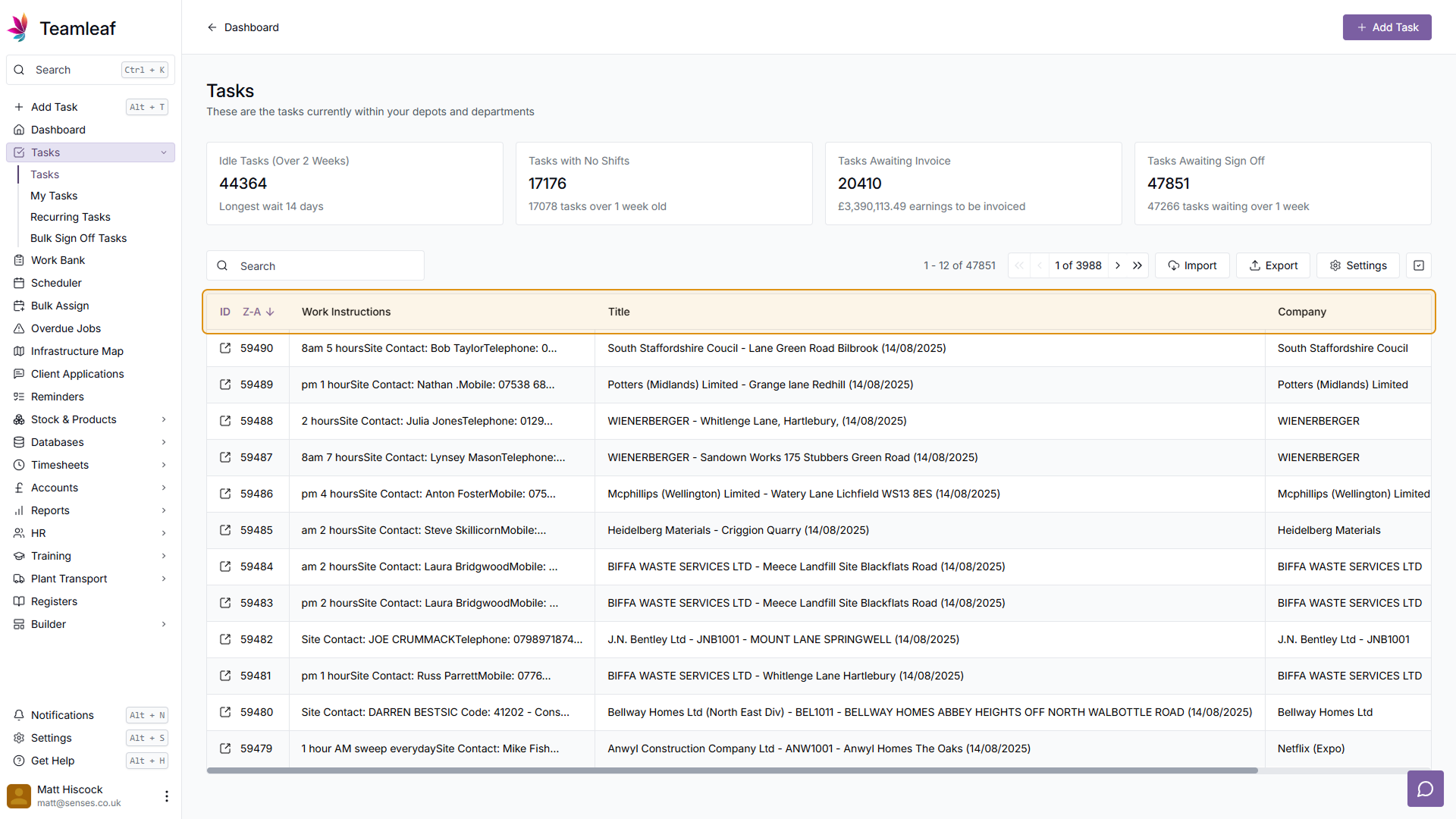Go to next page of tasks
Viewport: 1456px width, 819px height.
[1118, 265]
